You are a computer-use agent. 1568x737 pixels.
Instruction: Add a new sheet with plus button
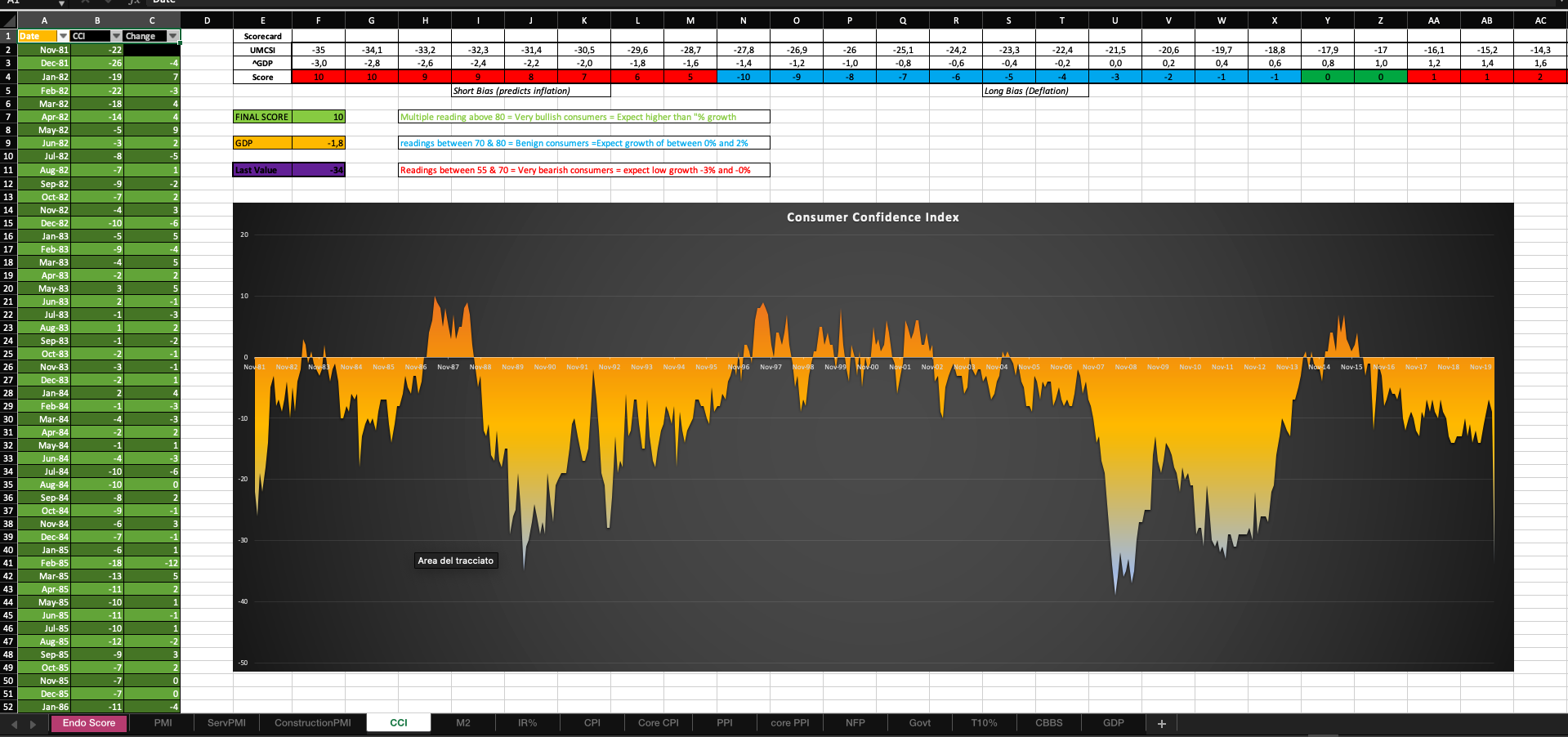point(1161,723)
